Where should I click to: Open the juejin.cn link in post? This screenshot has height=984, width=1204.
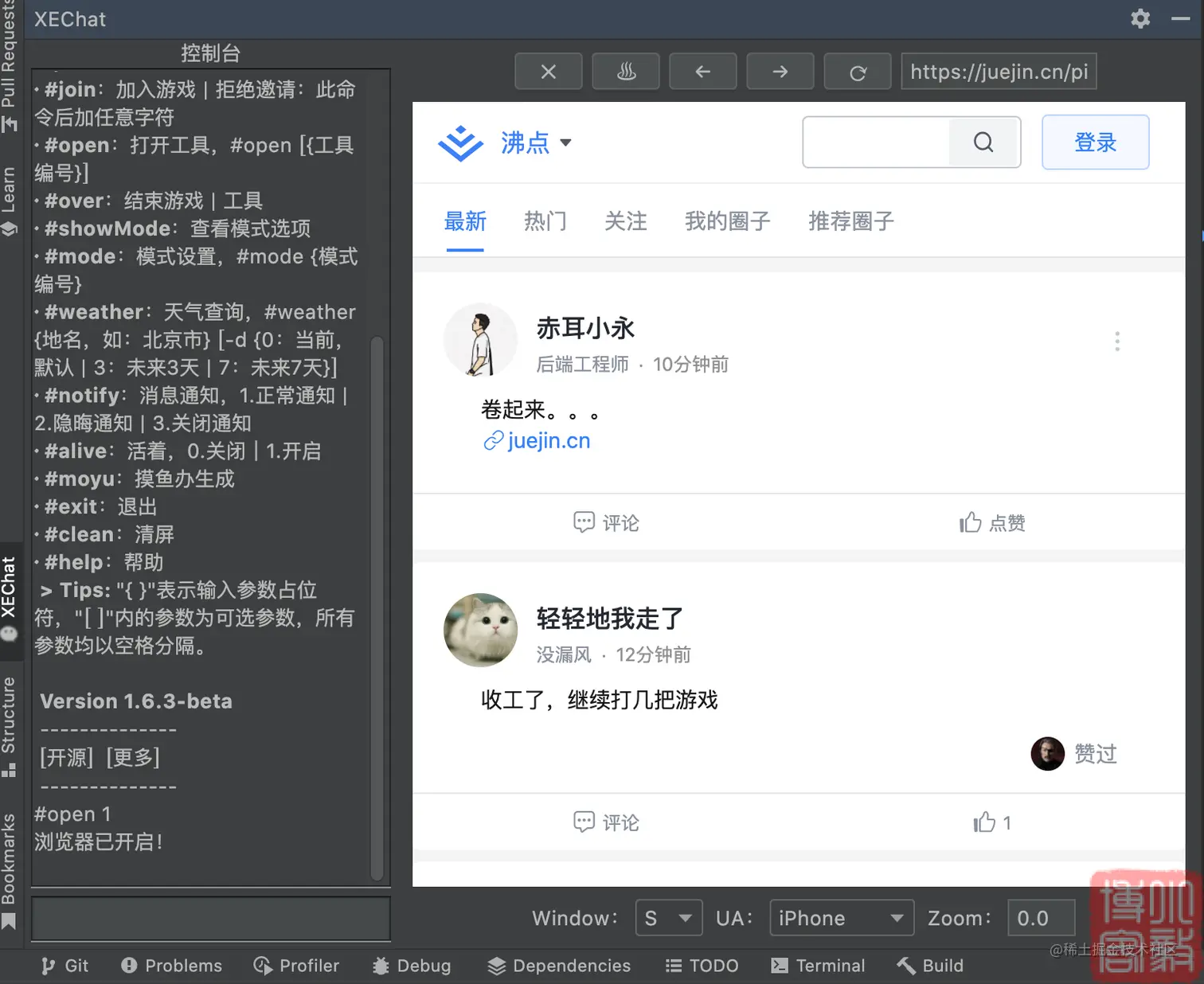[537, 440]
